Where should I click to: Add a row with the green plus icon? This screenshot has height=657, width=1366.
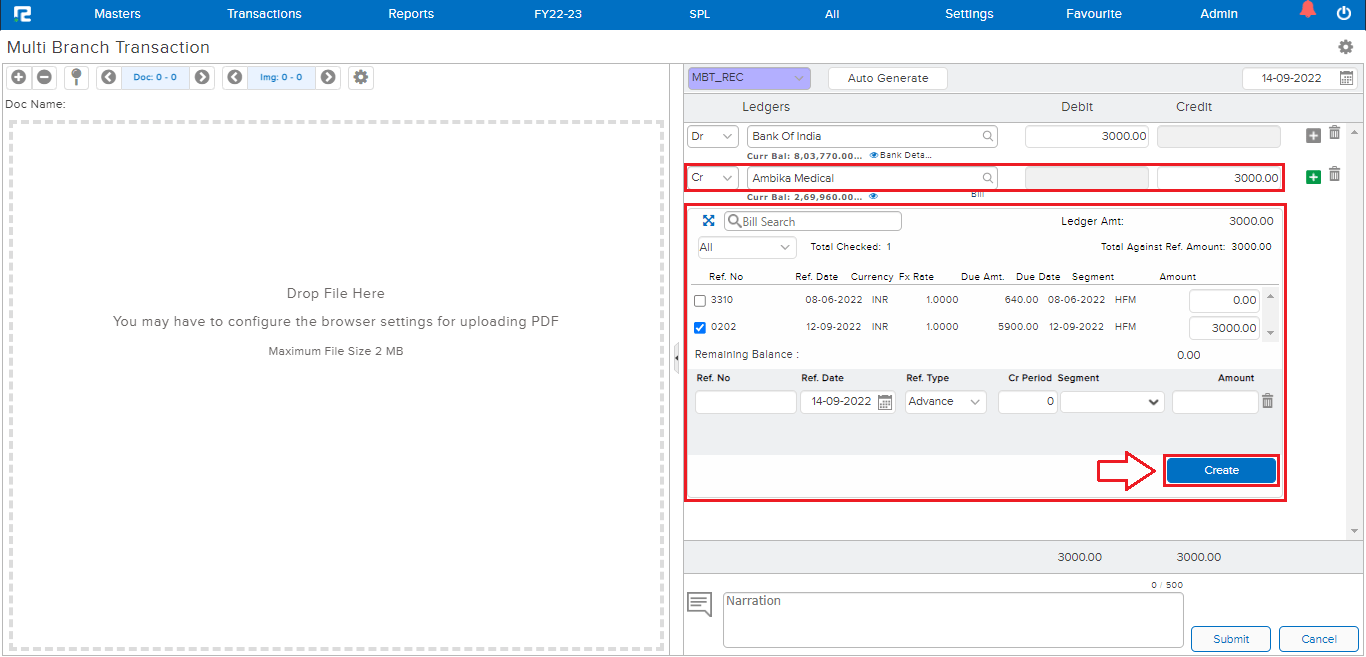tap(1314, 177)
